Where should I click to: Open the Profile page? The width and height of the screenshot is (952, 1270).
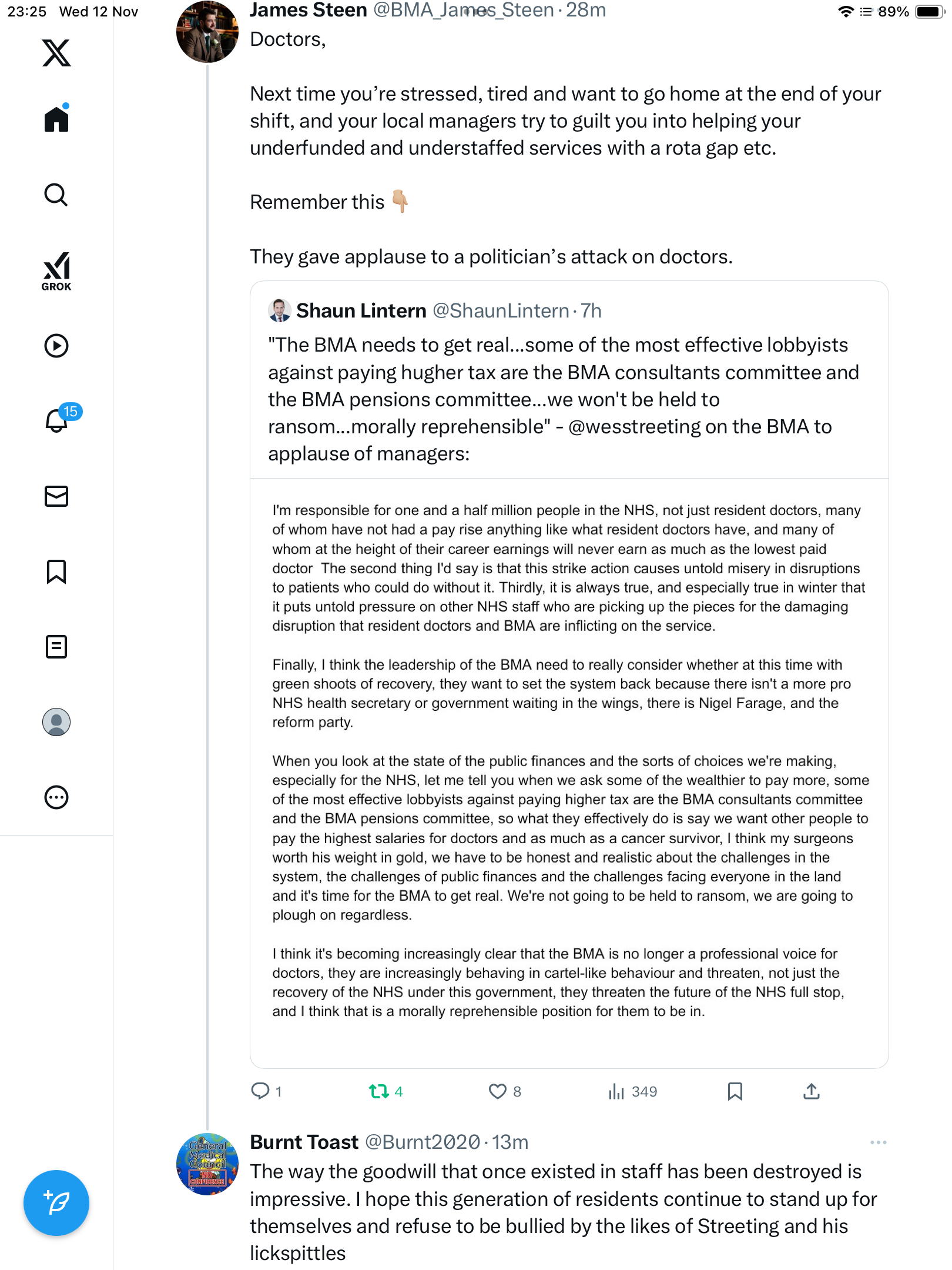point(56,722)
